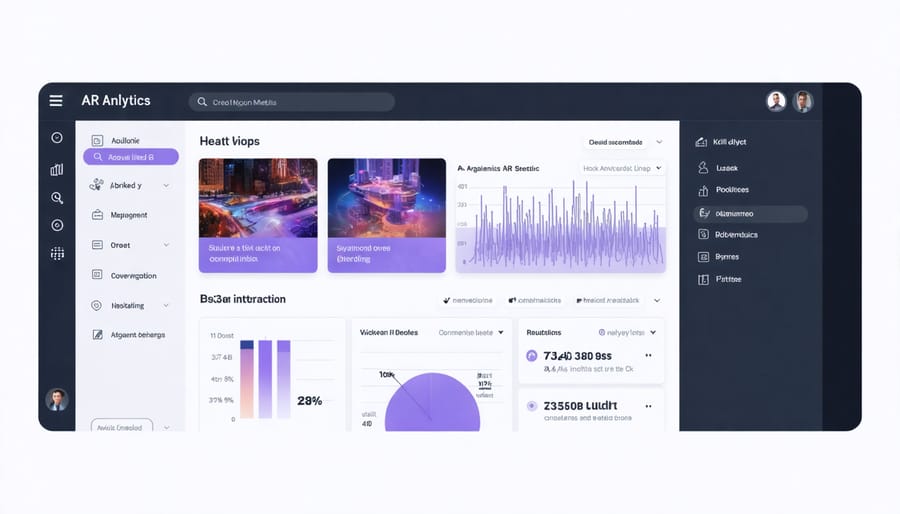Click the outlined button at sidebar bottom
The image size is (900, 514).
click(x=121, y=427)
